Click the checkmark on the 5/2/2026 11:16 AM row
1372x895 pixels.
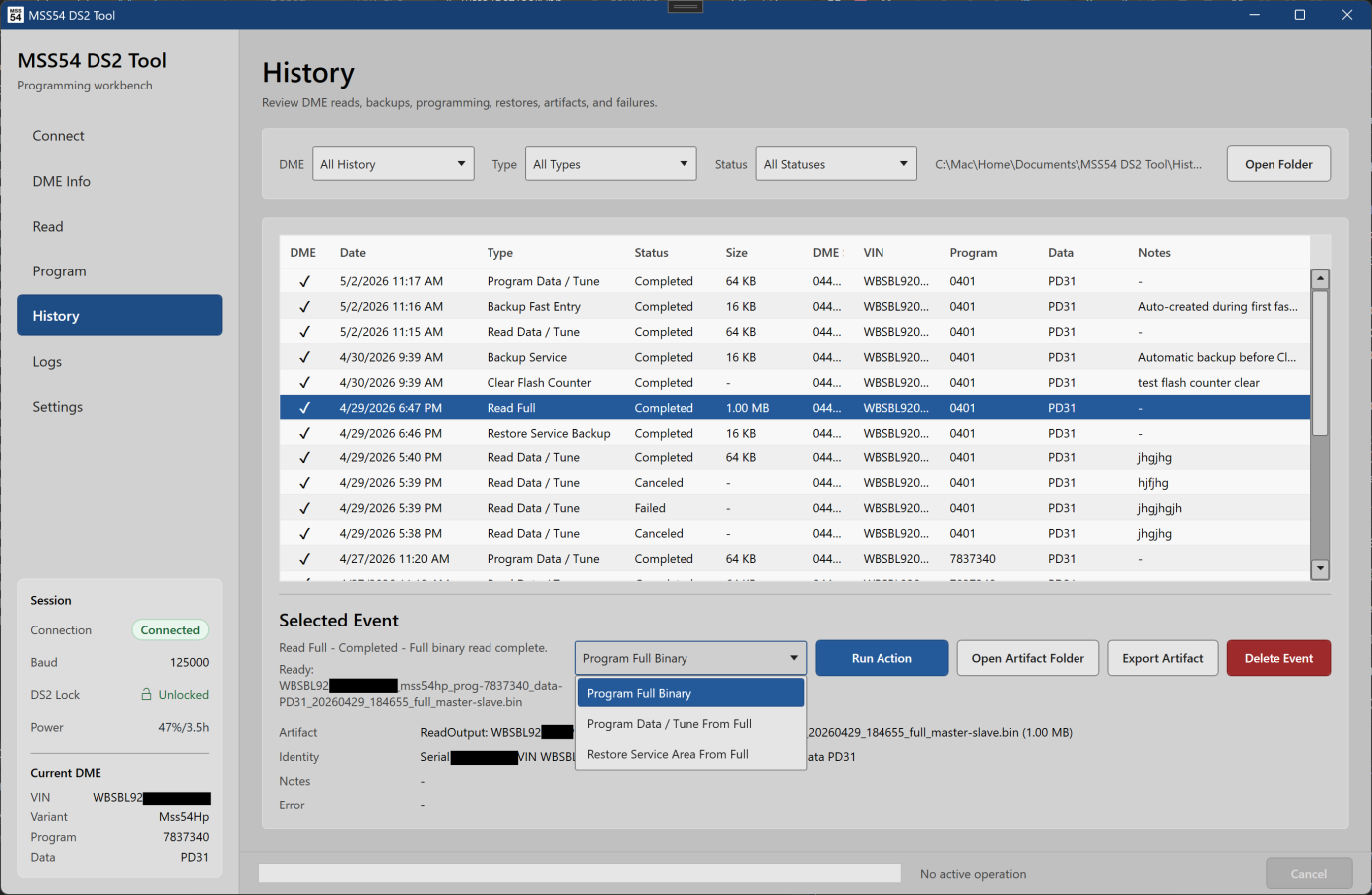click(304, 307)
